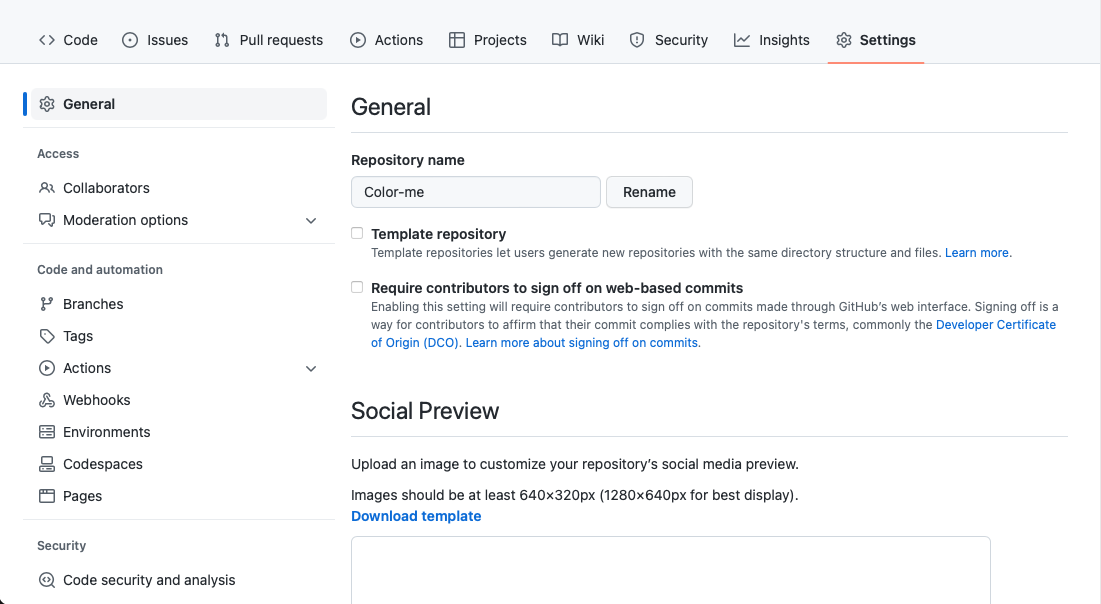Image resolution: width=1101 pixels, height=604 pixels.
Task: Follow the Download template link
Action: pos(416,516)
